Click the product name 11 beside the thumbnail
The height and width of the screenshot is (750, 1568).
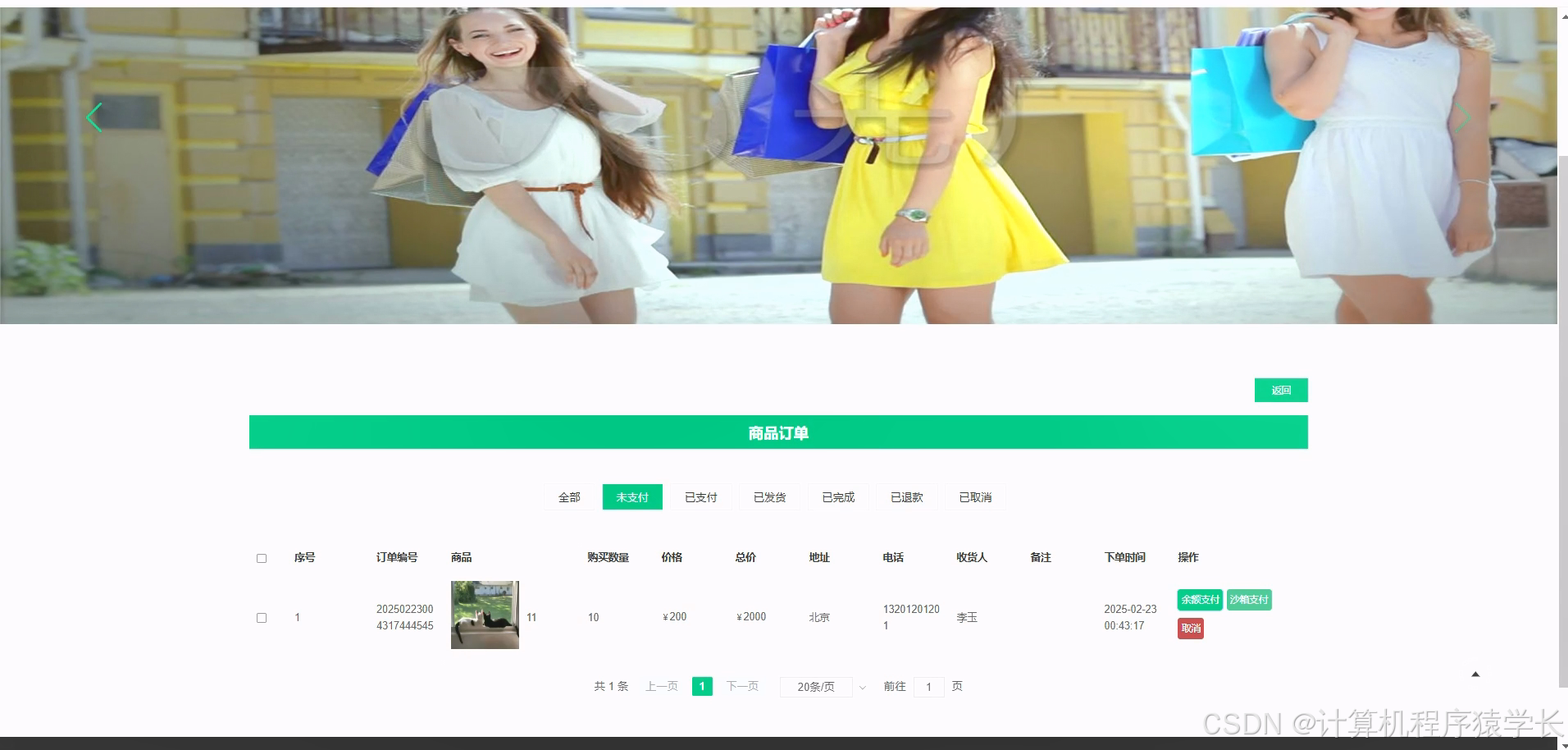coord(531,617)
